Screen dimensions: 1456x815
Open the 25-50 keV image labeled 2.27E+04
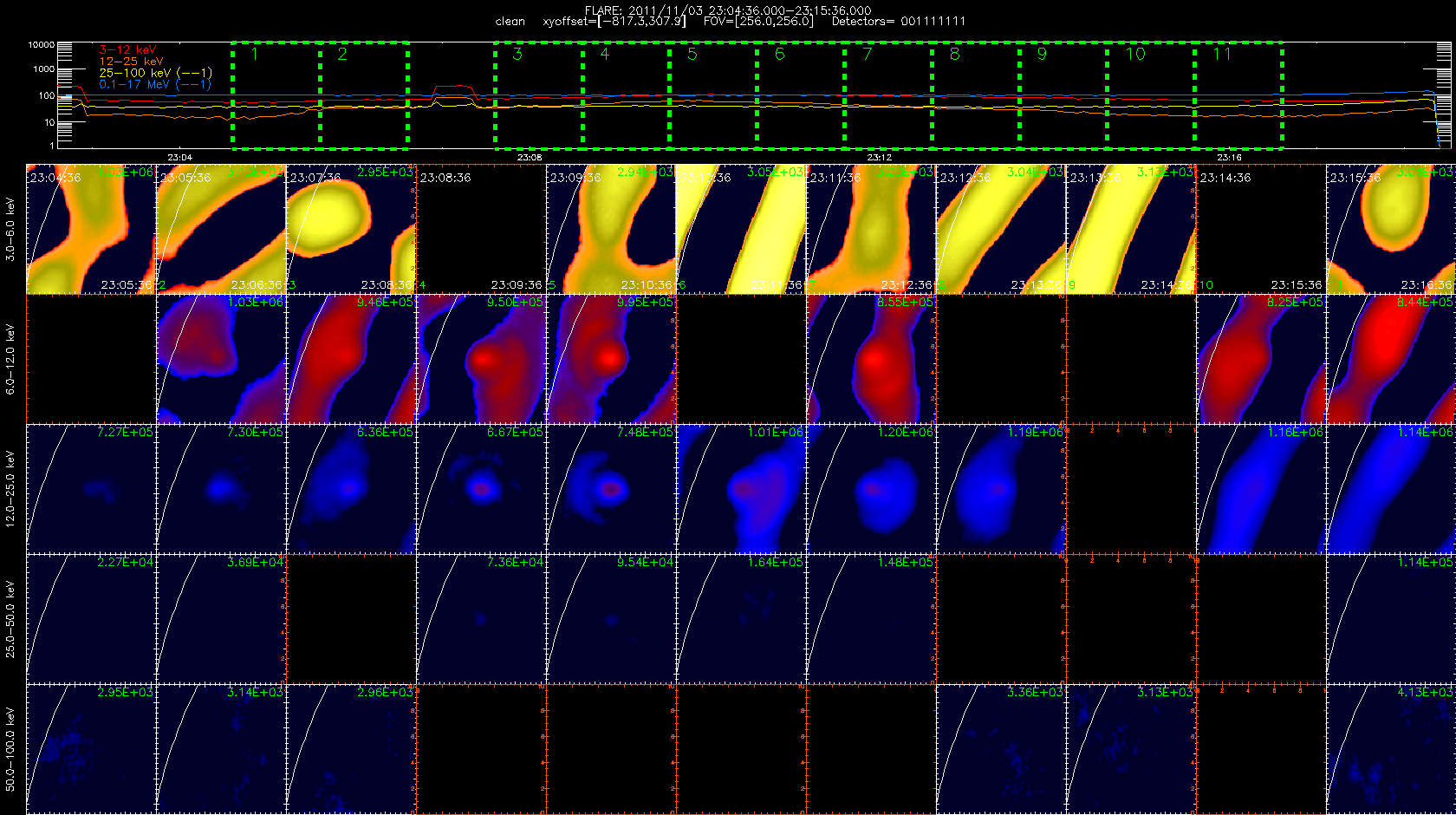(x=91, y=619)
